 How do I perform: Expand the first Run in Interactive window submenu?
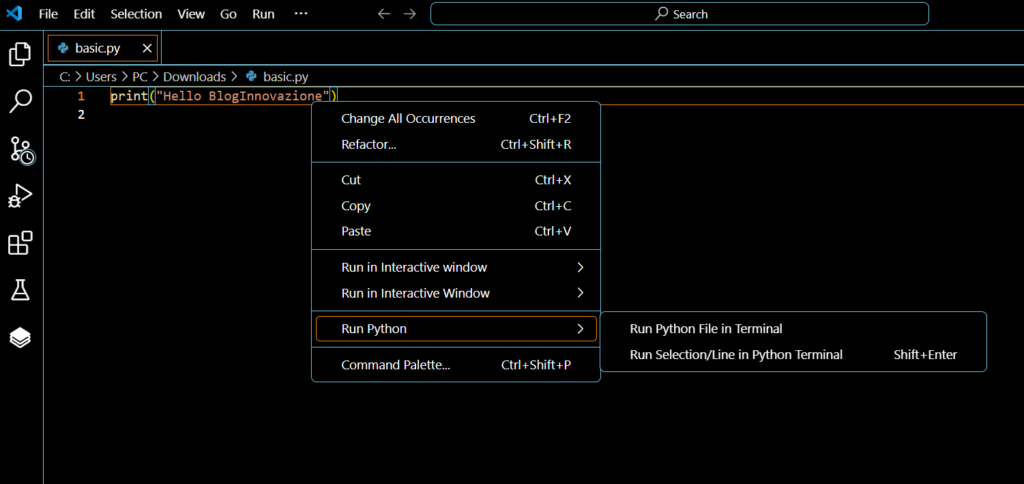pos(456,267)
